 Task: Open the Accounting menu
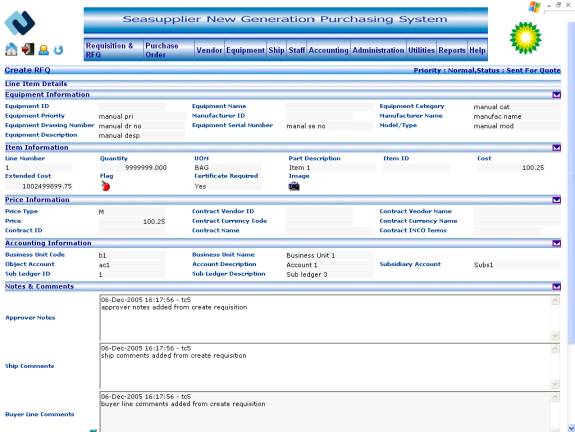point(329,50)
